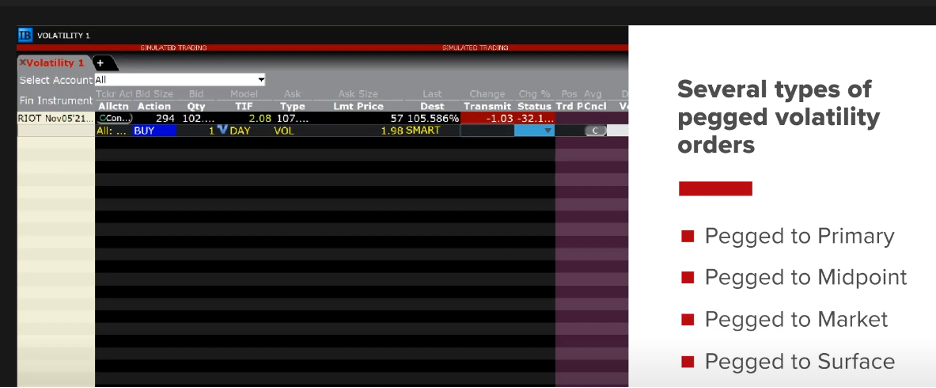Select the order quantity 1 cell
Viewport: 936px width, 388px height.
(x=211, y=130)
